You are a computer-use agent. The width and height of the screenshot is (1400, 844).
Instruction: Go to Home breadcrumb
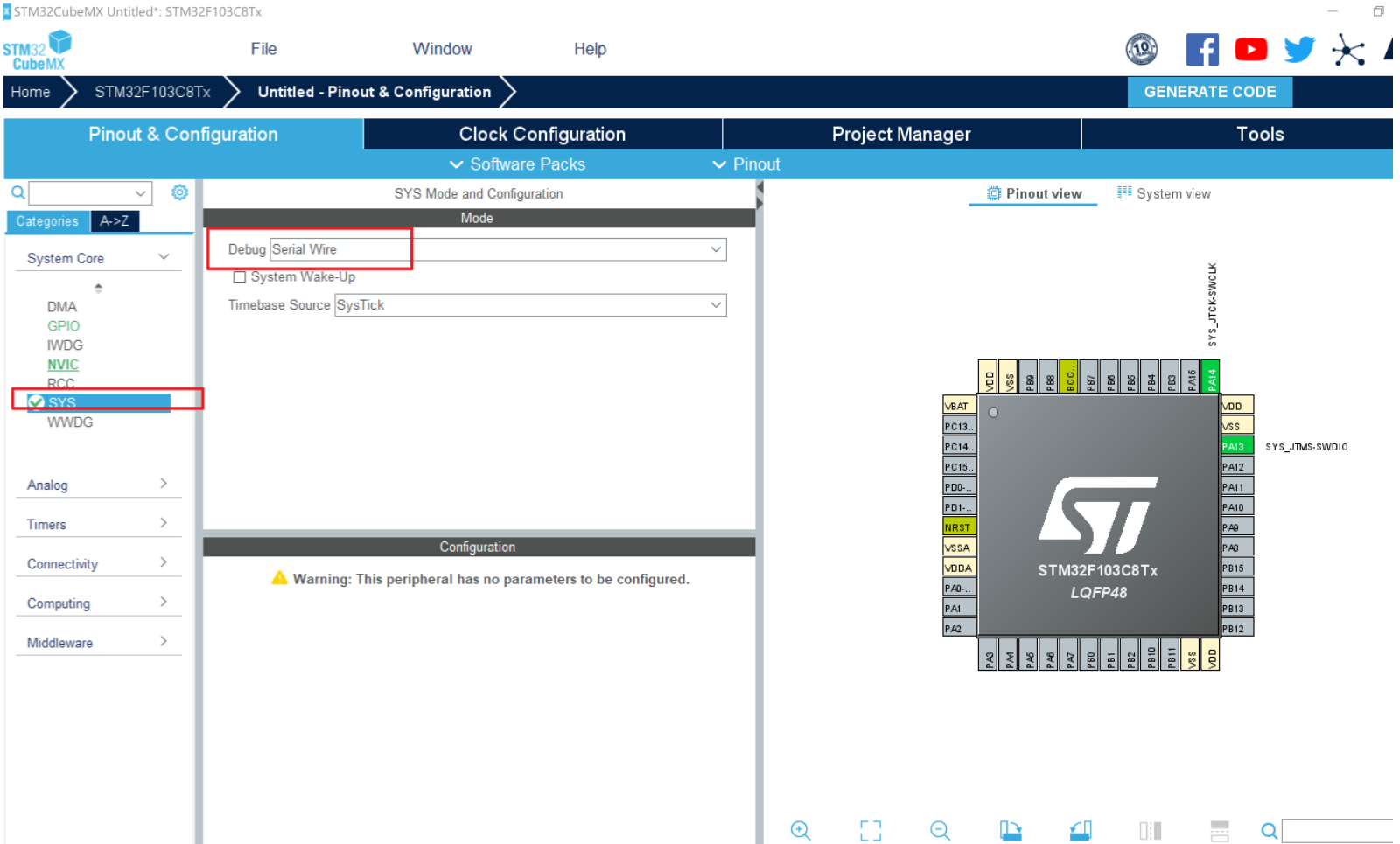[31, 92]
